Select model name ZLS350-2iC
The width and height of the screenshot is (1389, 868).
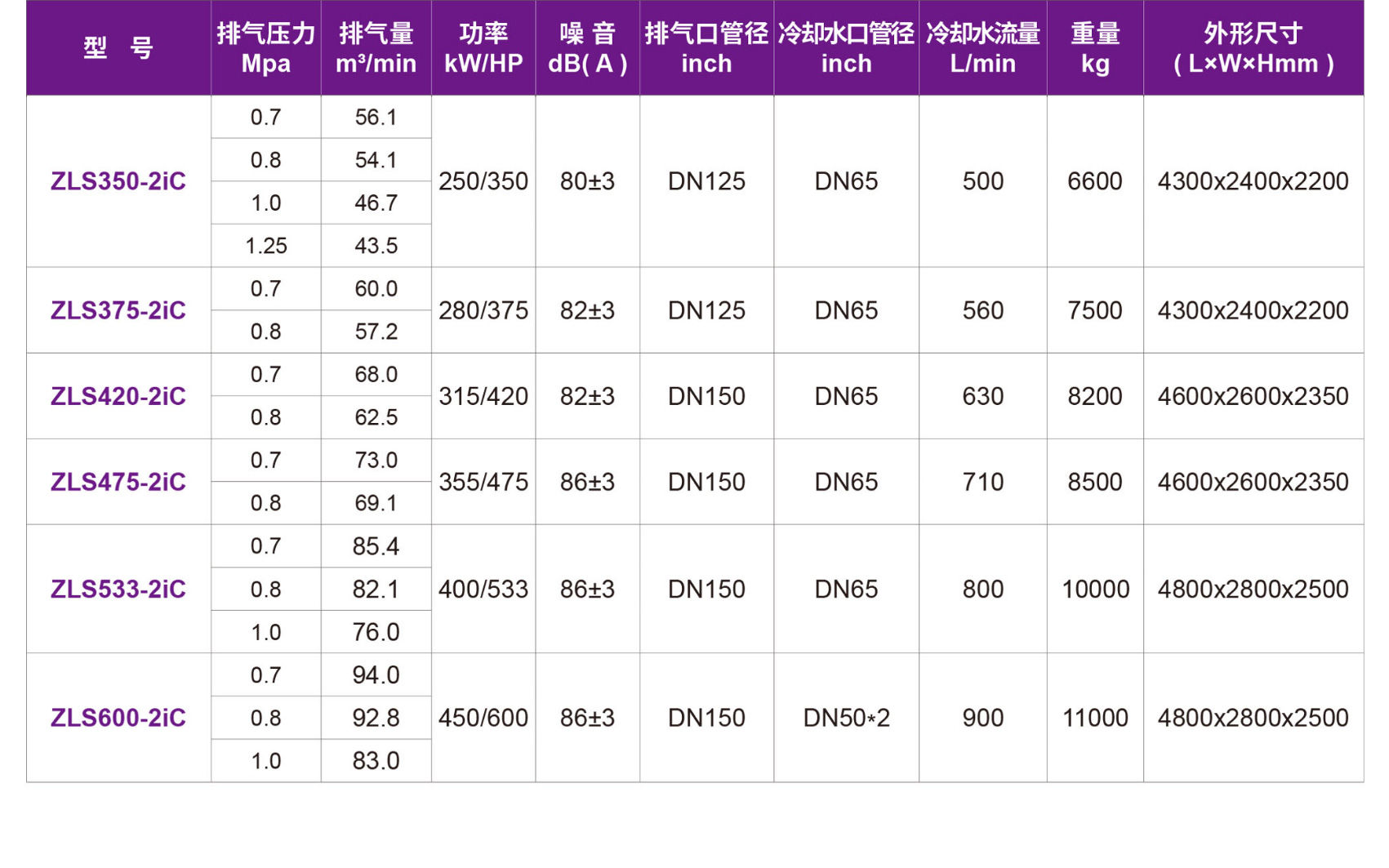118,181
